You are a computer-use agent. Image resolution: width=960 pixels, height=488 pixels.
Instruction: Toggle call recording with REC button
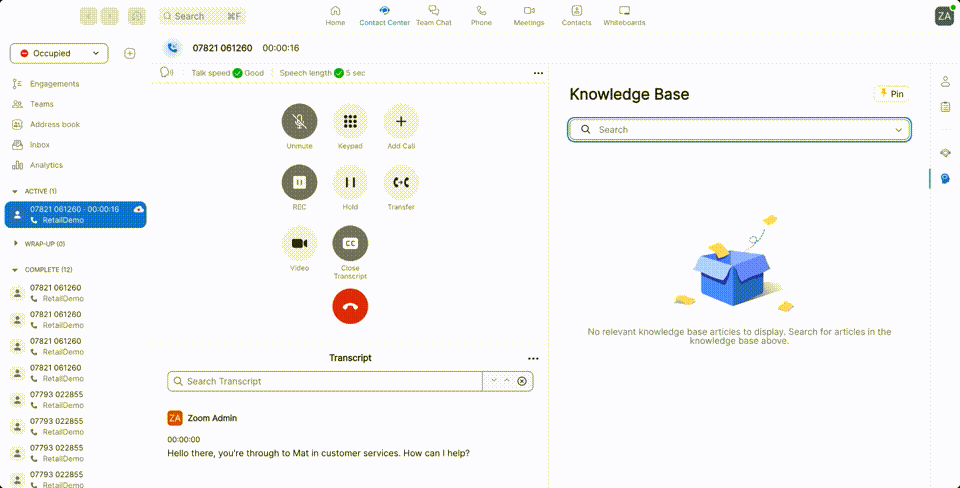tap(299, 183)
